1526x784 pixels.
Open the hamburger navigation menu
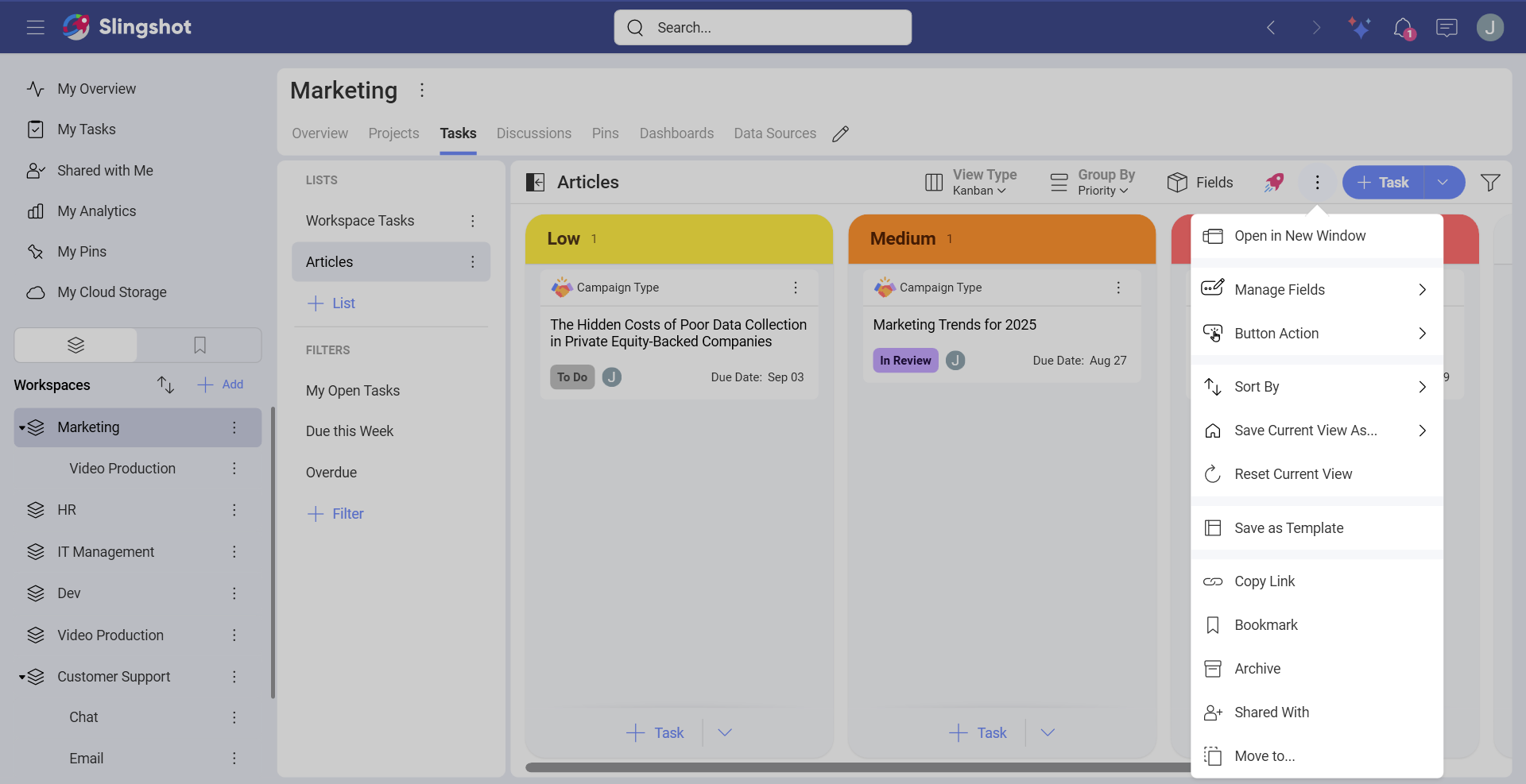34,27
